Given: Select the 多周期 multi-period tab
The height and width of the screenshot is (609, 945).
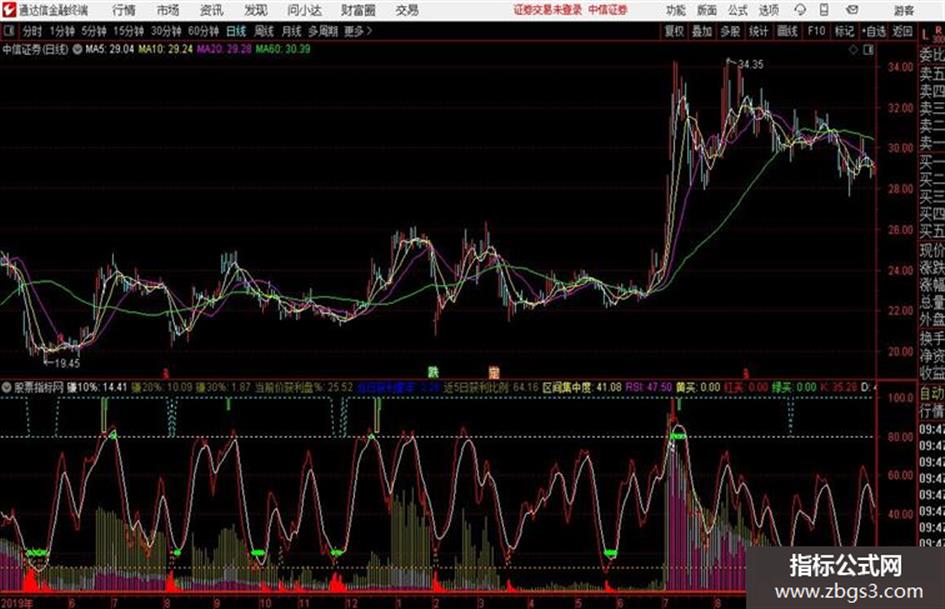Looking at the screenshot, I should 323,31.
